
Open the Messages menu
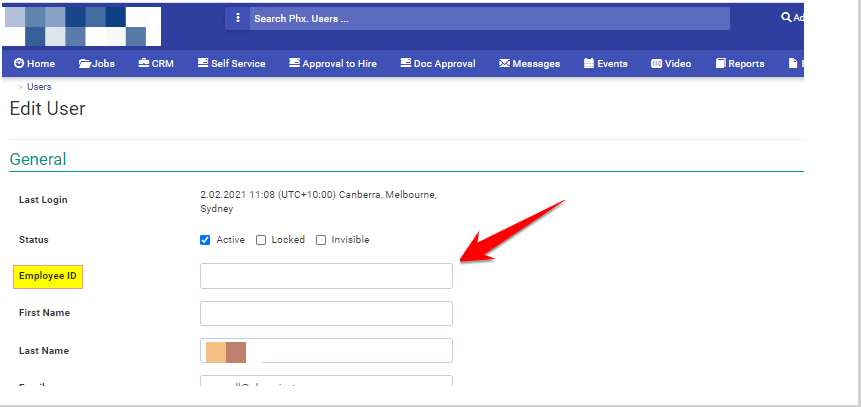tap(529, 64)
